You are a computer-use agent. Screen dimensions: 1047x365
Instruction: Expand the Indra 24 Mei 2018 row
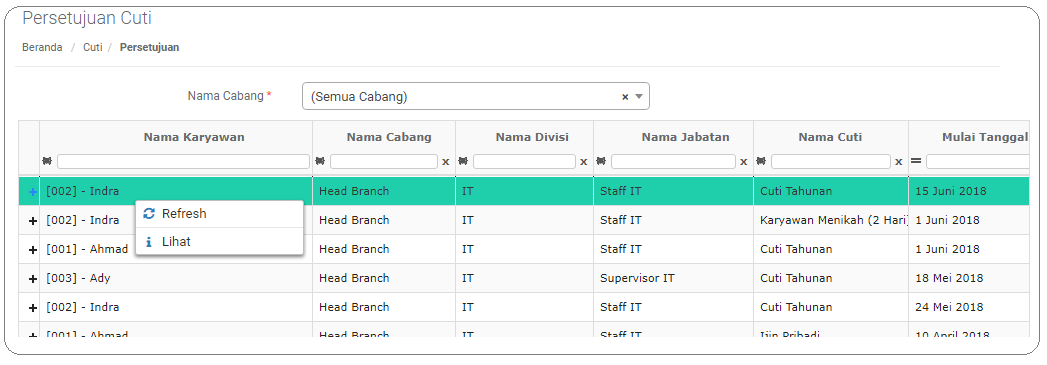[33, 308]
